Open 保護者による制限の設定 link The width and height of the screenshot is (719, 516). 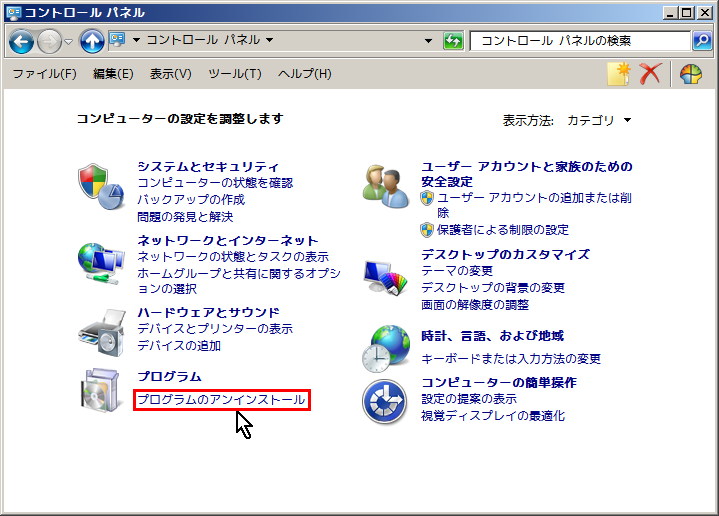[x=503, y=230]
